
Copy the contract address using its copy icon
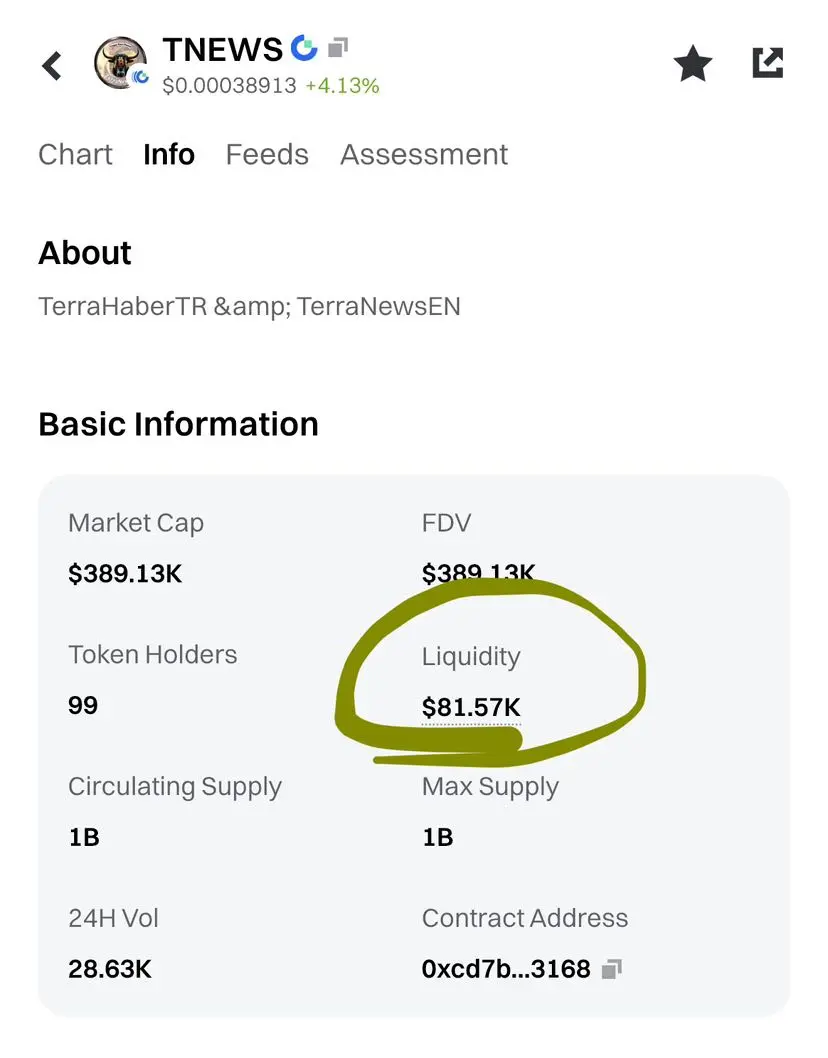[612, 968]
